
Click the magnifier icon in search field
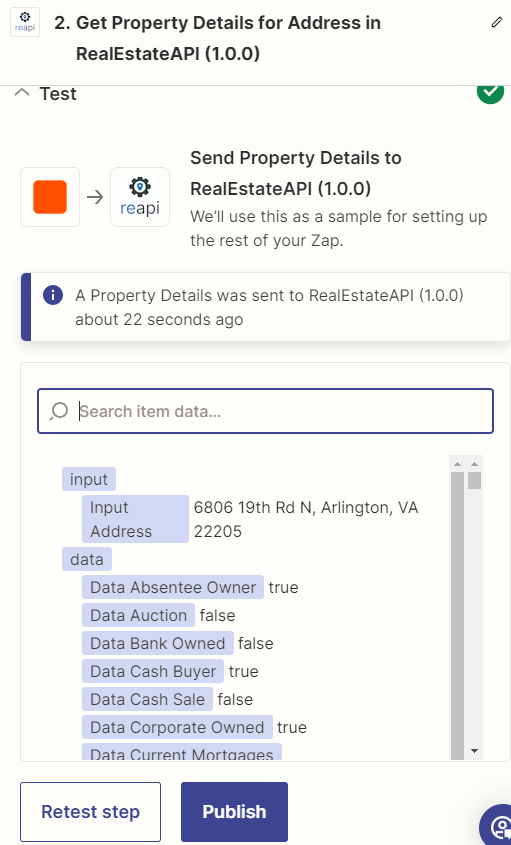(x=58, y=411)
